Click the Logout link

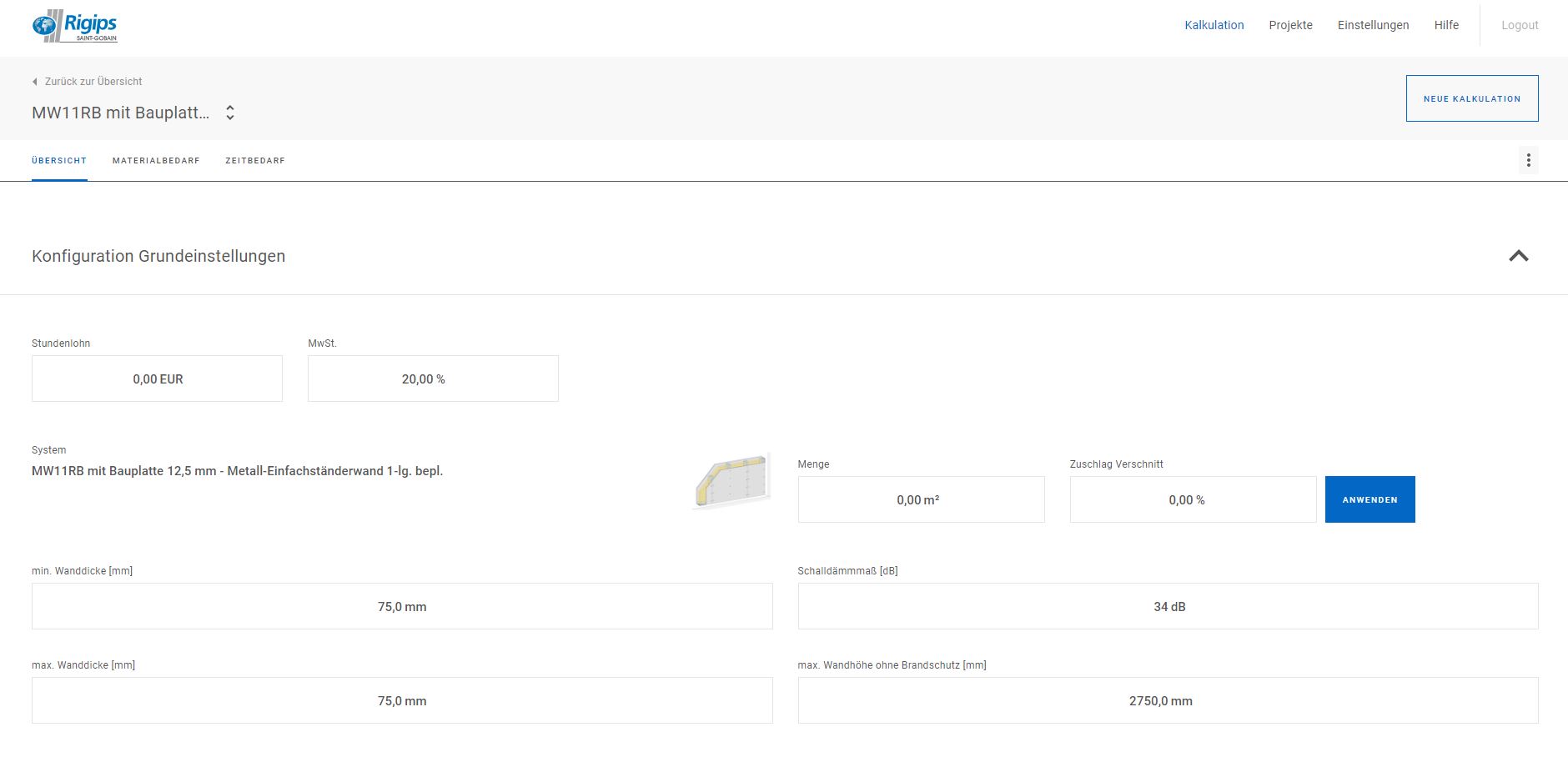tap(1520, 25)
